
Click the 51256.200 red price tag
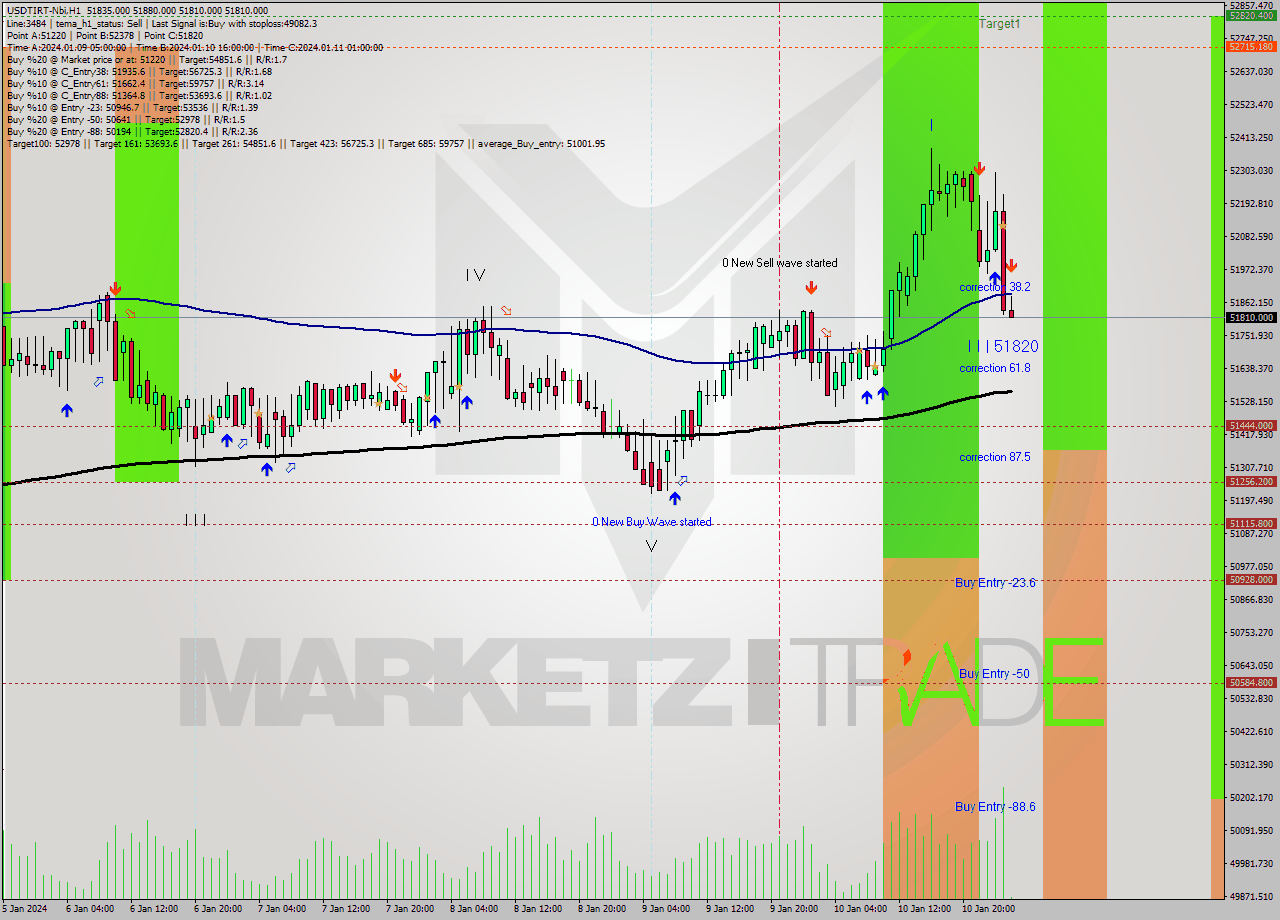click(1251, 482)
